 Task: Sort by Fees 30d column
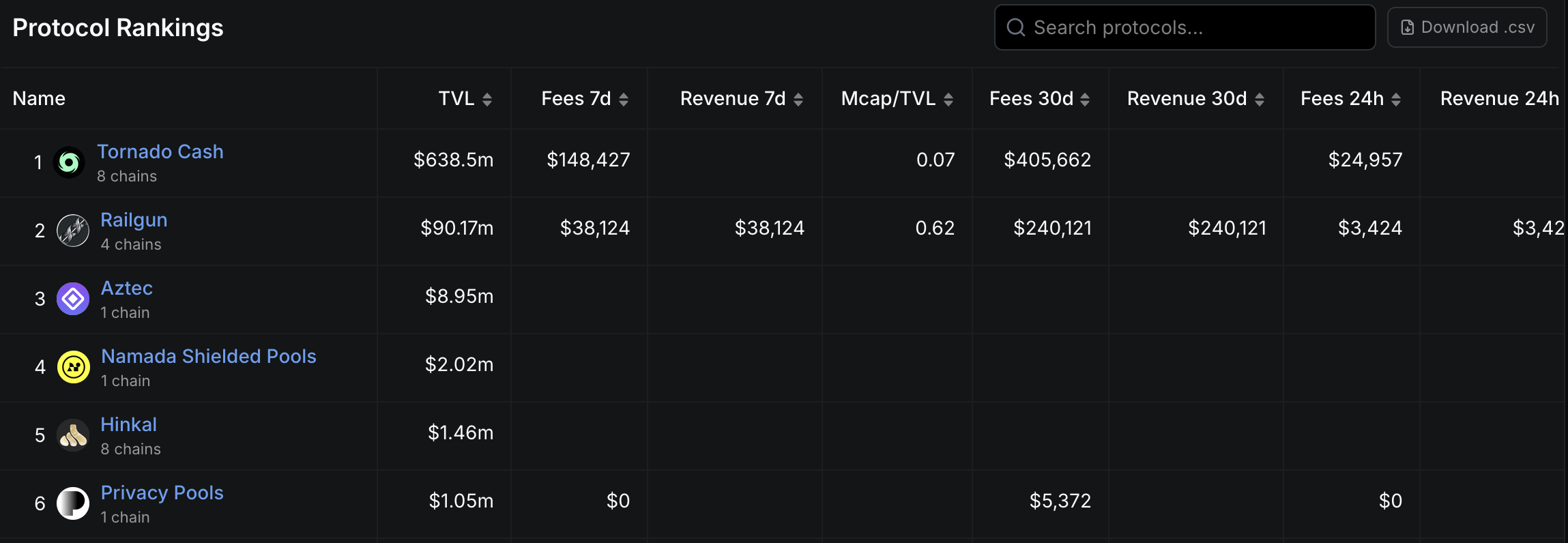coord(1085,100)
